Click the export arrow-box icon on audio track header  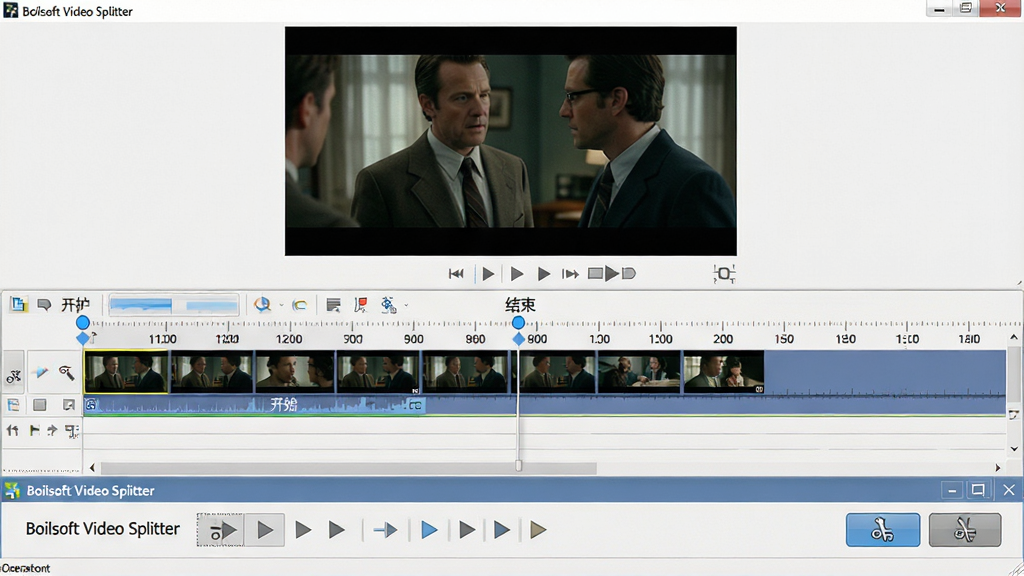coord(69,405)
